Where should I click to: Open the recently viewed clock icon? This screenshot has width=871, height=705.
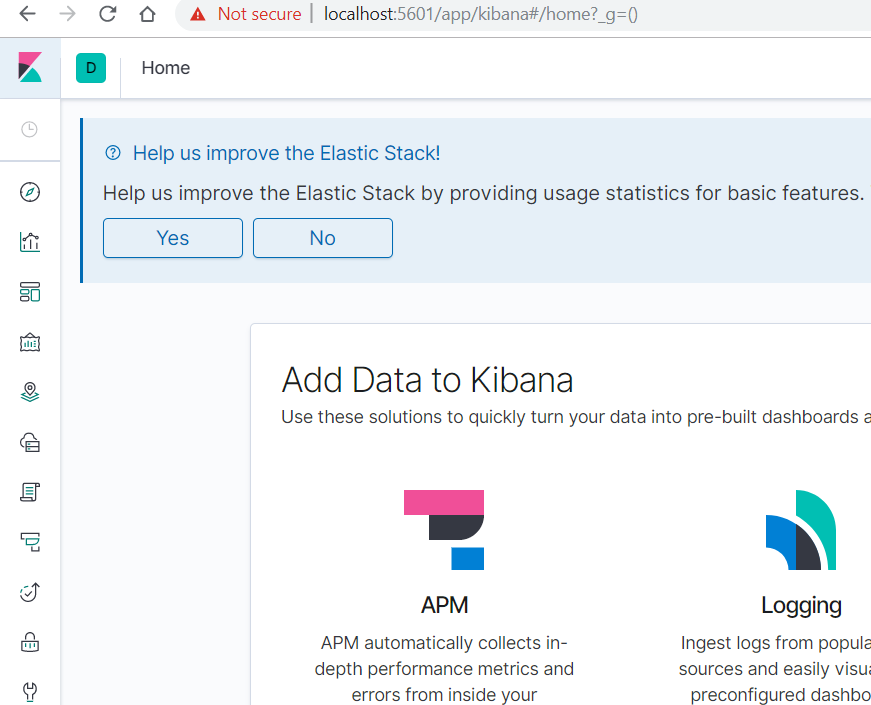tap(30, 129)
